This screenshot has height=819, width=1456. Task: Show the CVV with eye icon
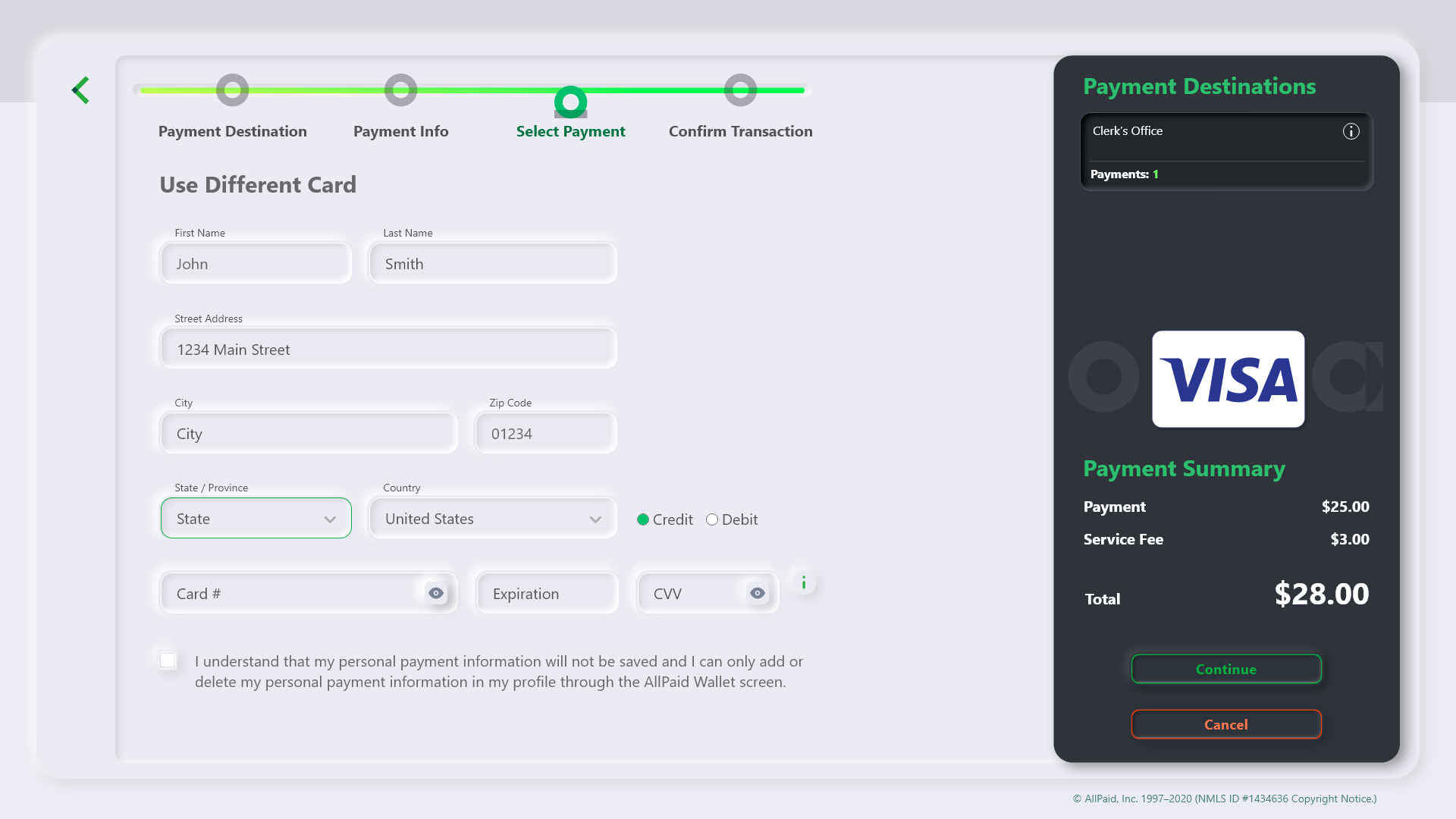tap(757, 593)
